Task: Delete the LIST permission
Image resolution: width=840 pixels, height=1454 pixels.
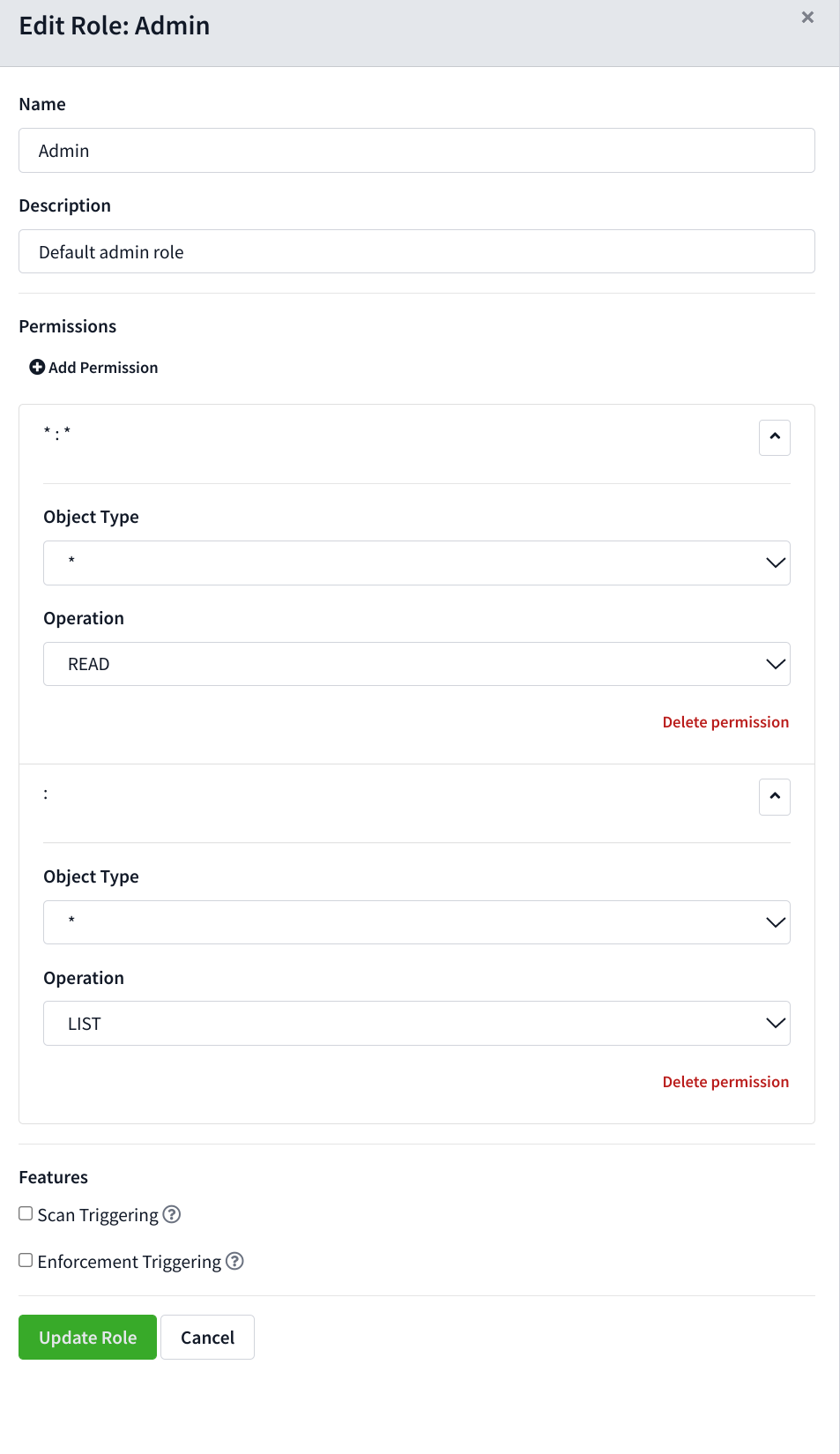Action: (725, 1082)
